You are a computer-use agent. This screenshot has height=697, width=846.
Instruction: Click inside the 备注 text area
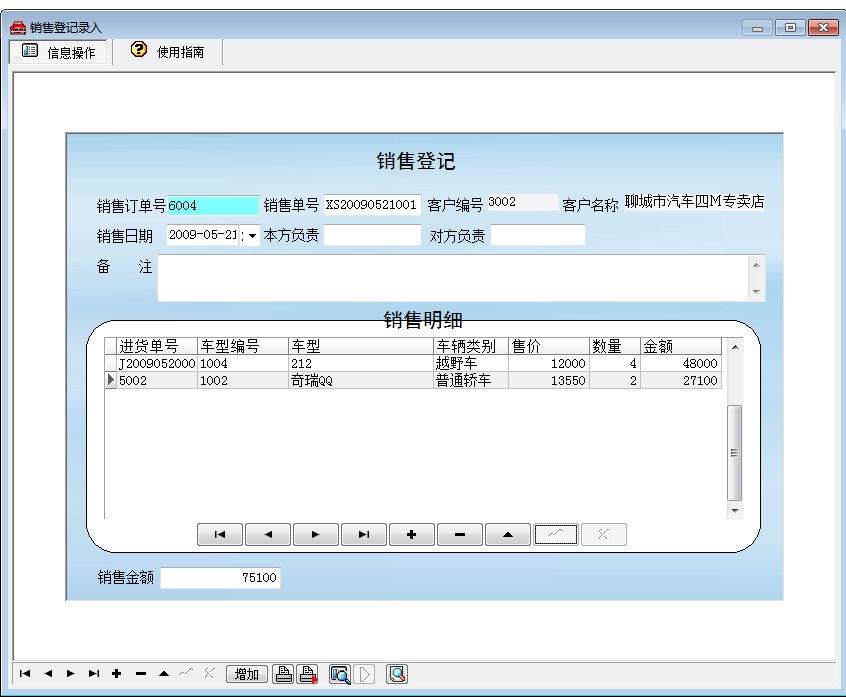point(452,278)
